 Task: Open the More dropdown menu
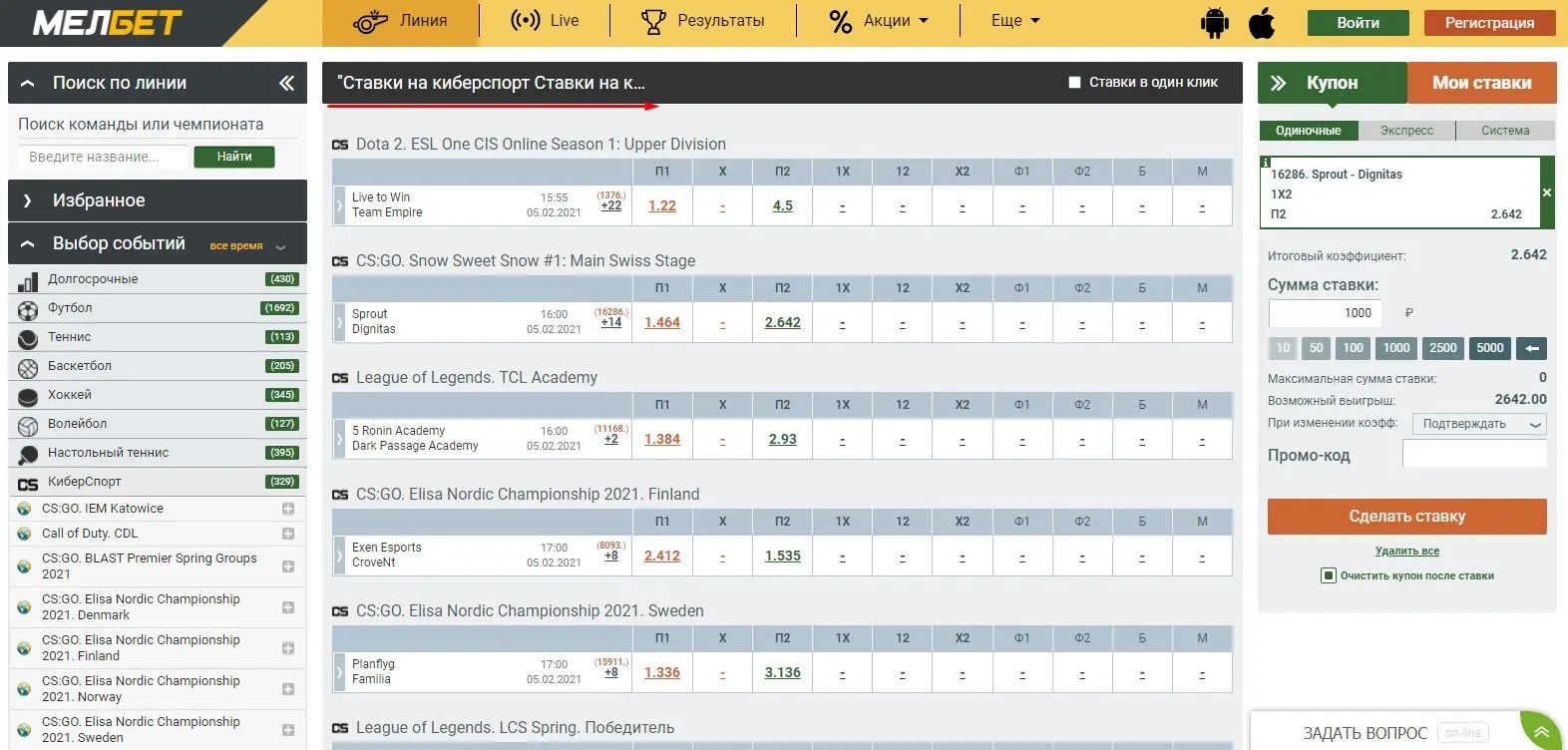(x=1015, y=21)
